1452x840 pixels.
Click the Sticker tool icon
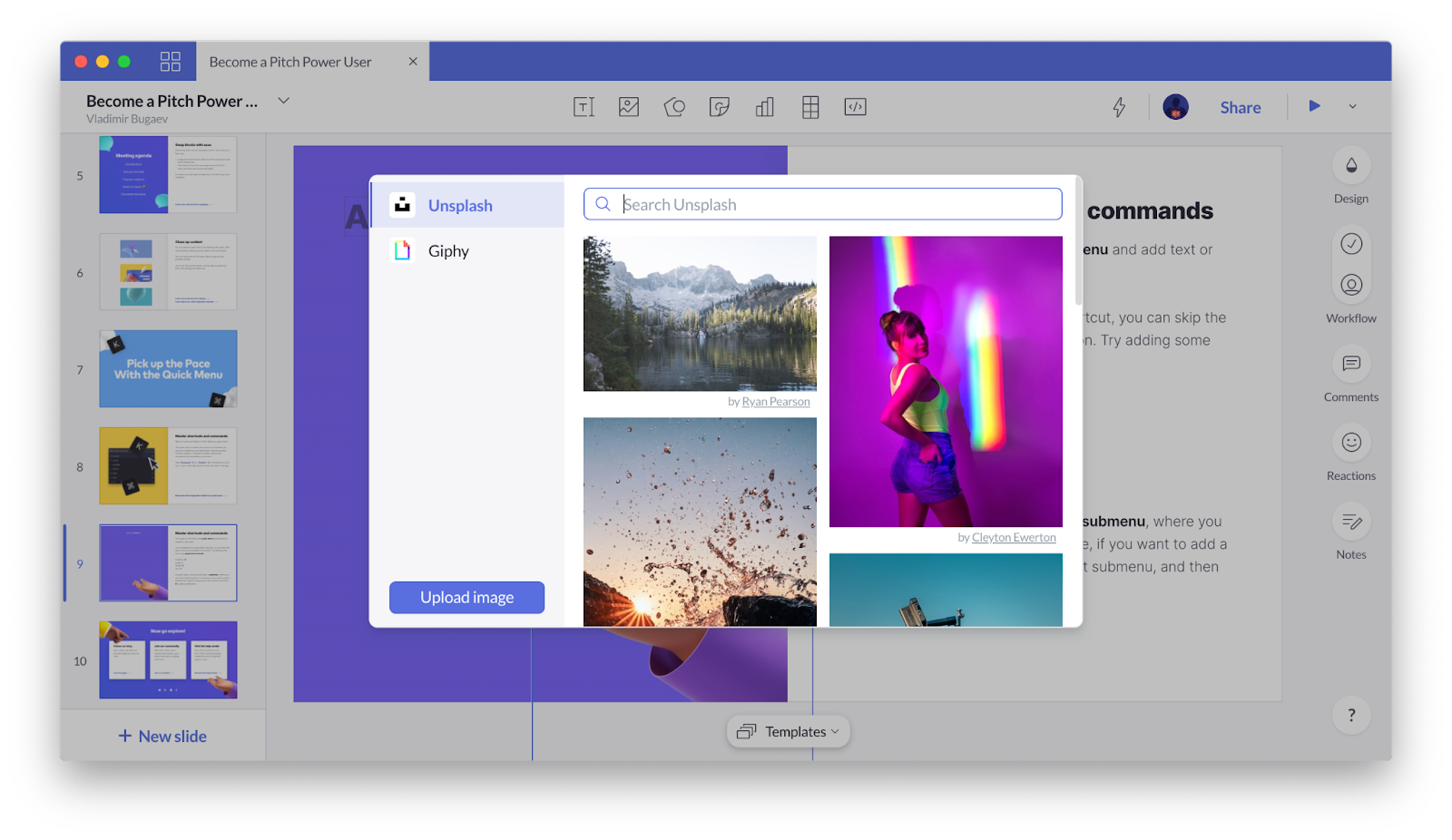(720, 107)
